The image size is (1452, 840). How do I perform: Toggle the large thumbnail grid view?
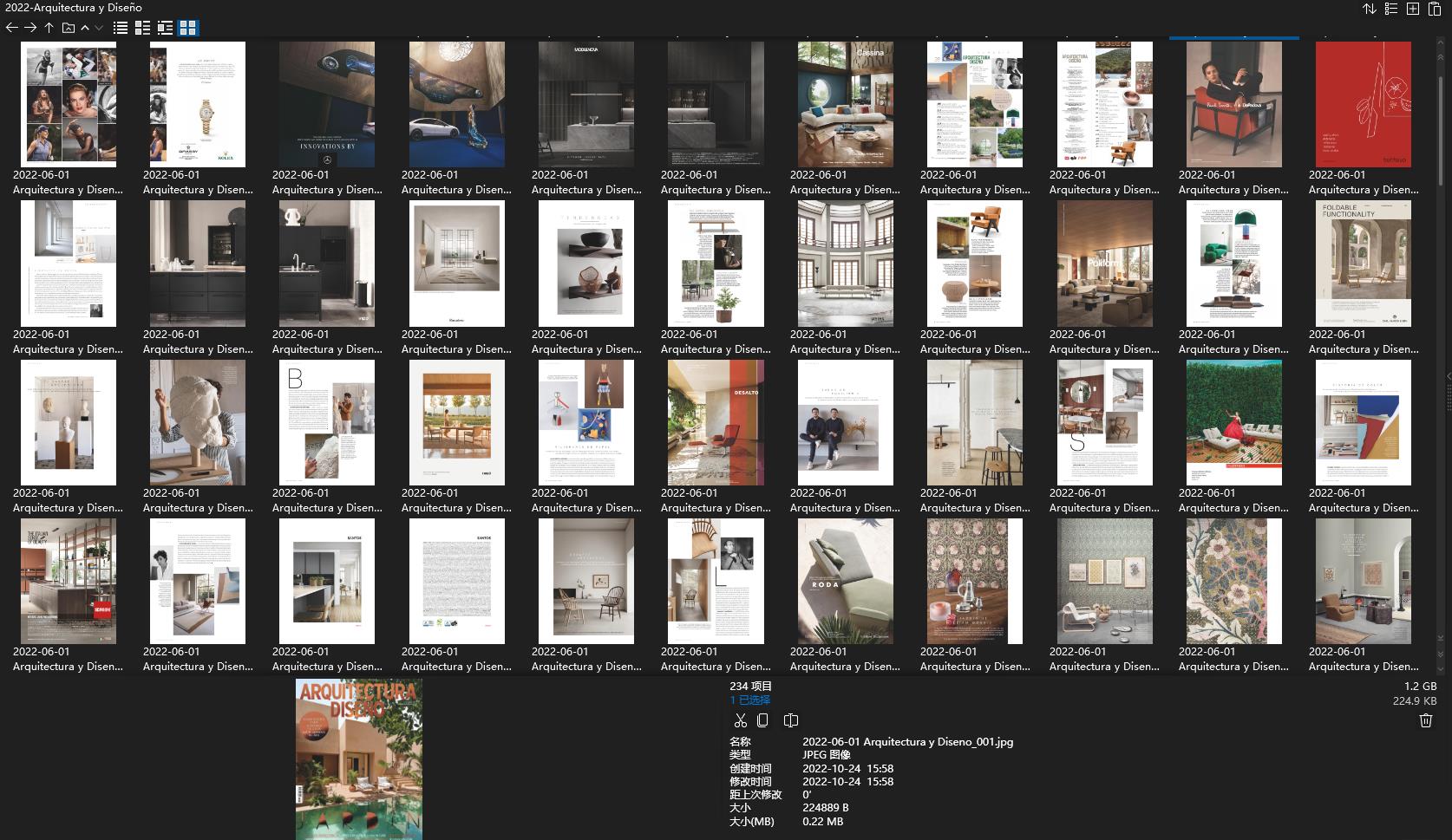(189, 27)
